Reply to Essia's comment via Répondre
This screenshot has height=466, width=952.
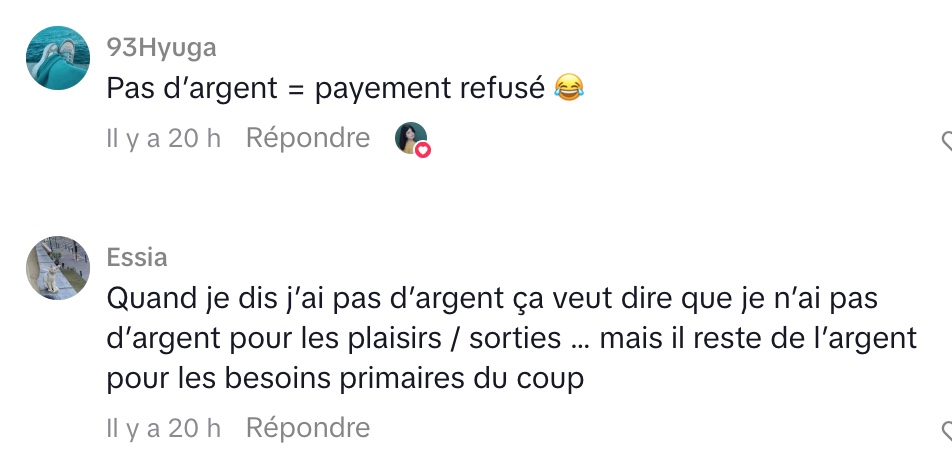[x=308, y=428]
